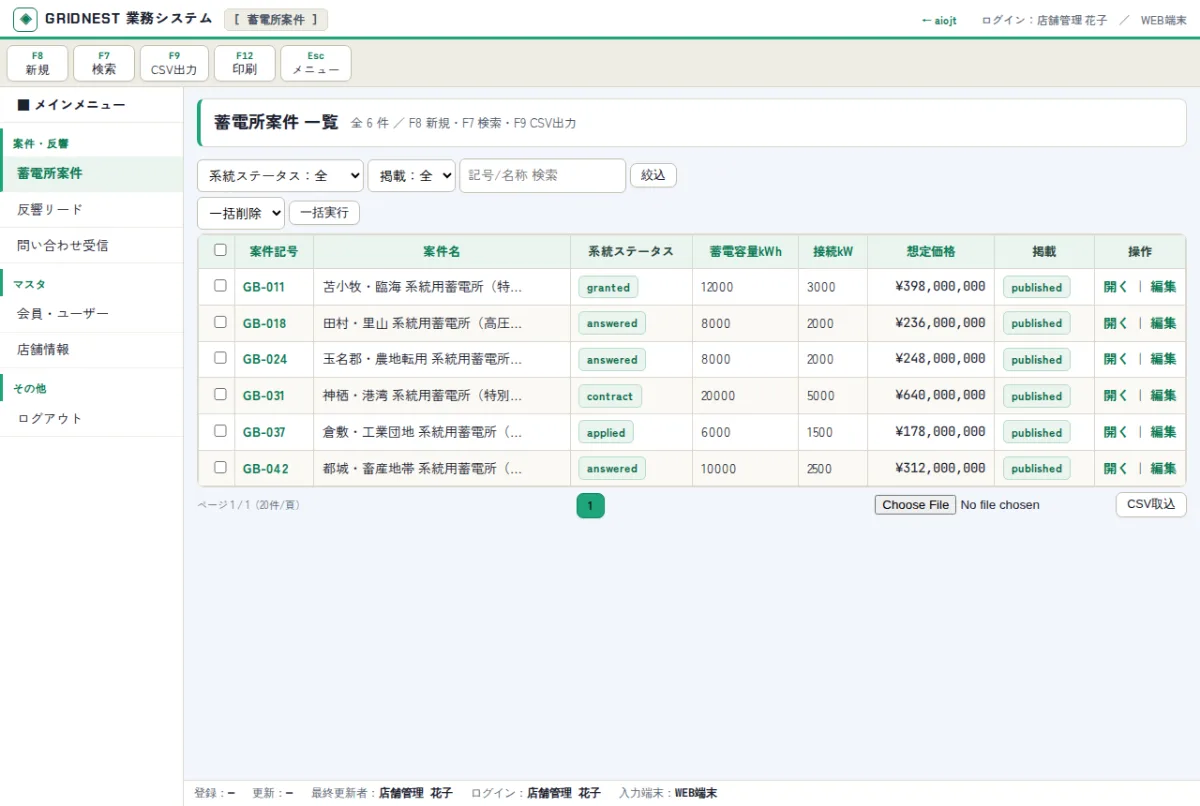Toggle the select-all checkbox in the table header
This screenshot has width=1200, height=806.
point(220,250)
